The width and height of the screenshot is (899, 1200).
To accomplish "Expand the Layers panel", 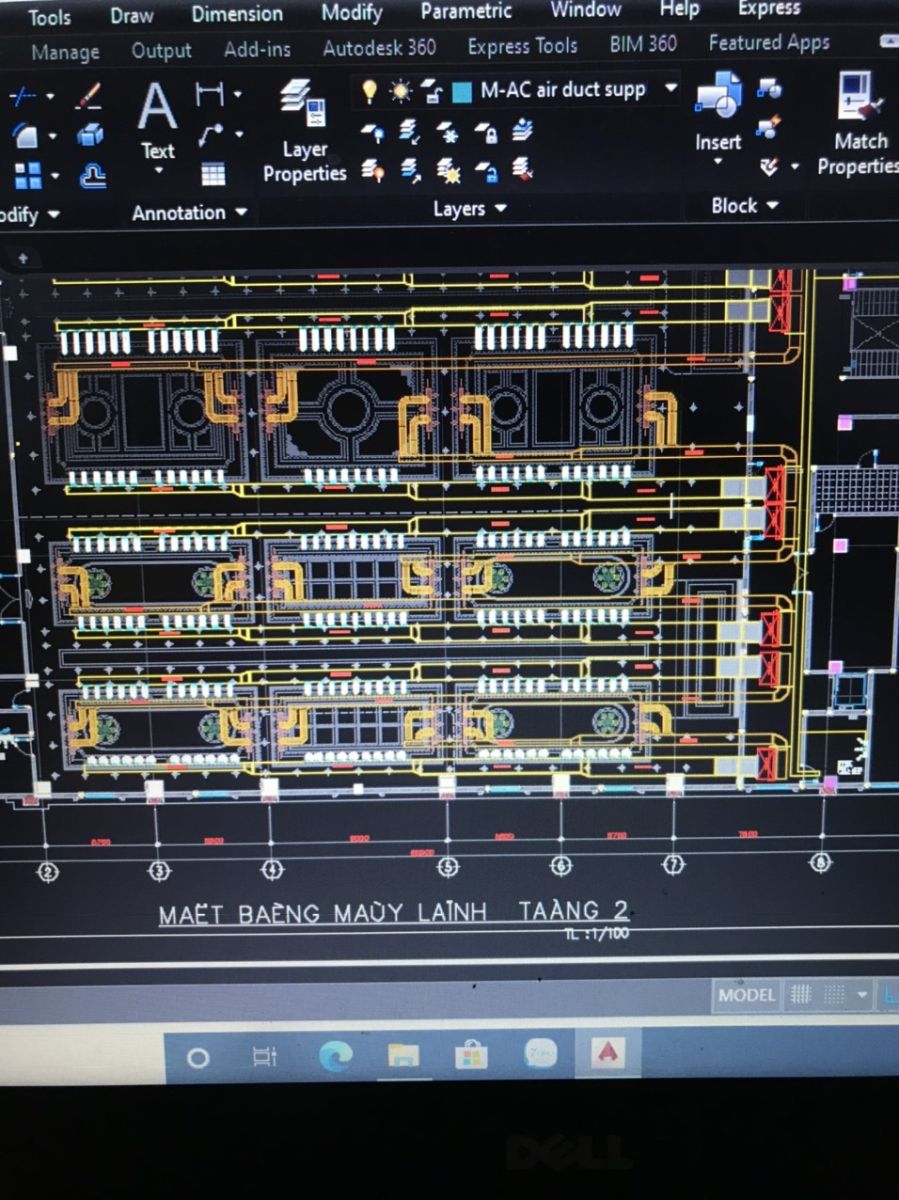I will click(x=469, y=208).
